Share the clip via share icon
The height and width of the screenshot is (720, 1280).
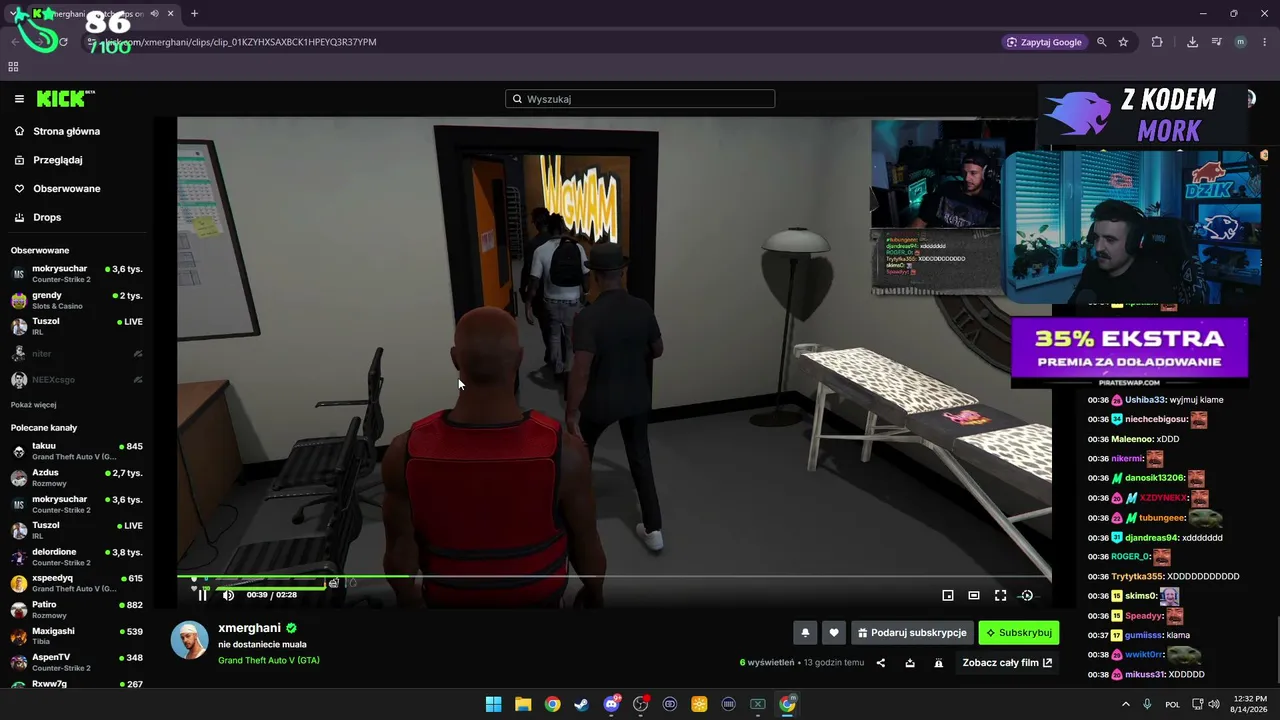(x=881, y=663)
